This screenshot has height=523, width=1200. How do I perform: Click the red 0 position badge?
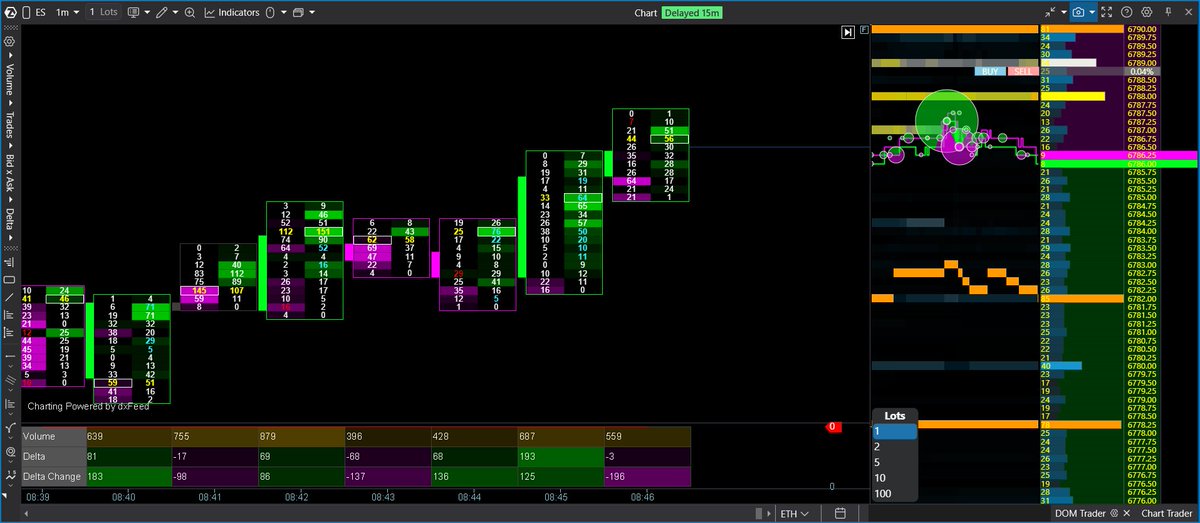(833, 427)
